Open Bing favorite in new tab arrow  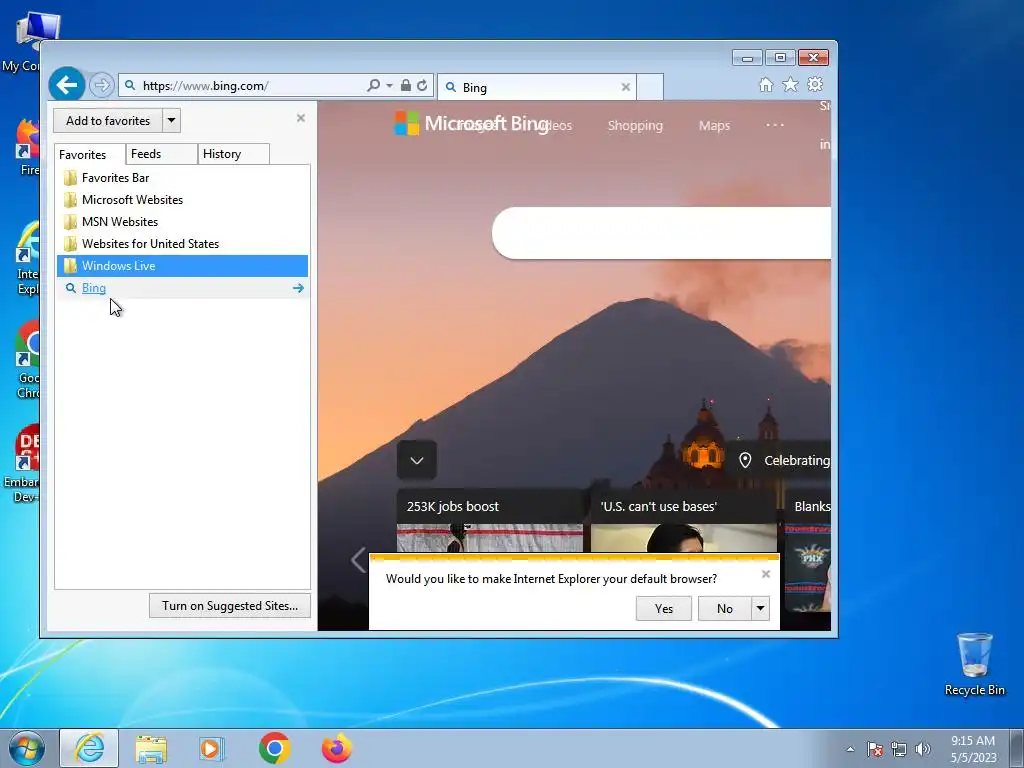[x=298, y=288]
